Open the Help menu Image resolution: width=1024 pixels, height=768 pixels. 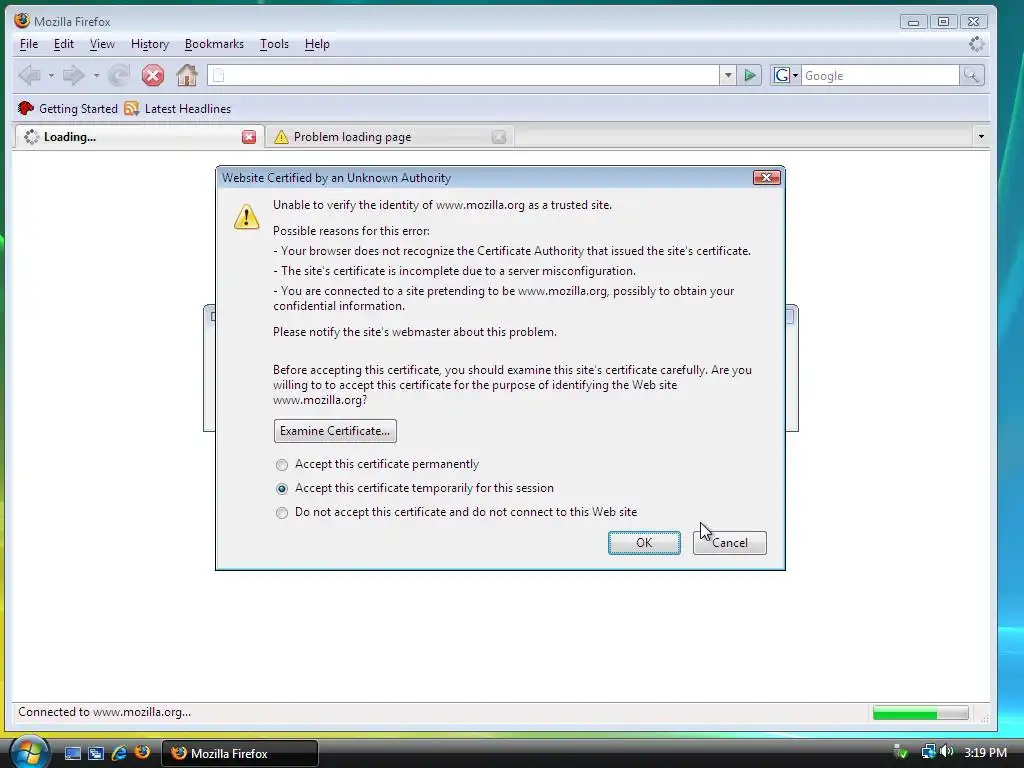click(x=317, y=44)
